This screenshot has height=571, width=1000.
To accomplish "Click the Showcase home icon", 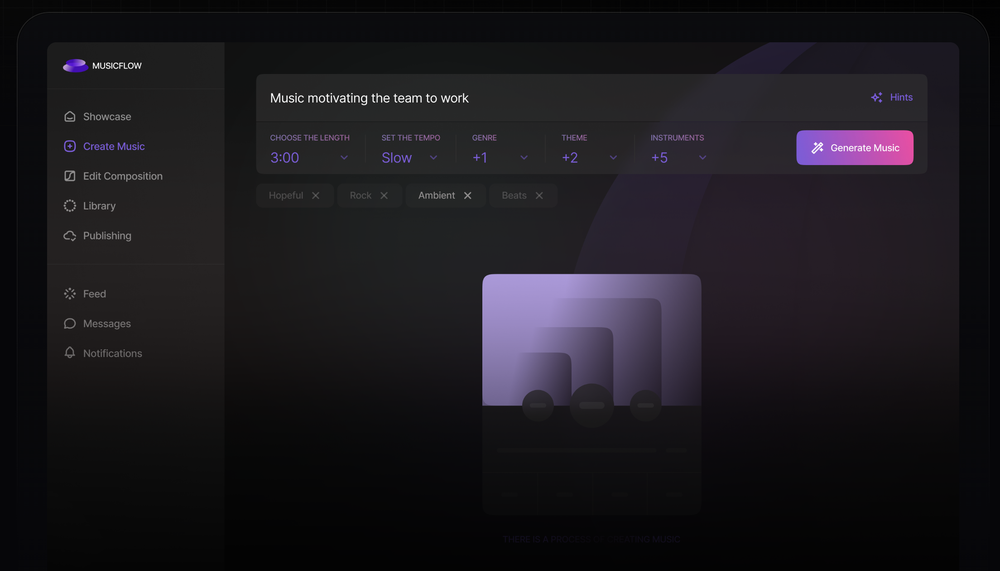I will [70, 117].
